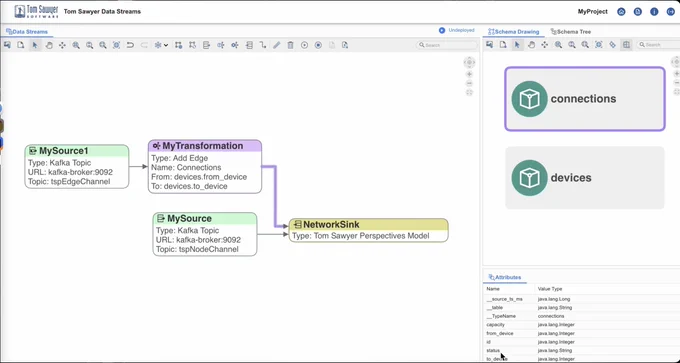
Task: Click the save image icon in Data Streams toolbar
Action: pos(7,45)
